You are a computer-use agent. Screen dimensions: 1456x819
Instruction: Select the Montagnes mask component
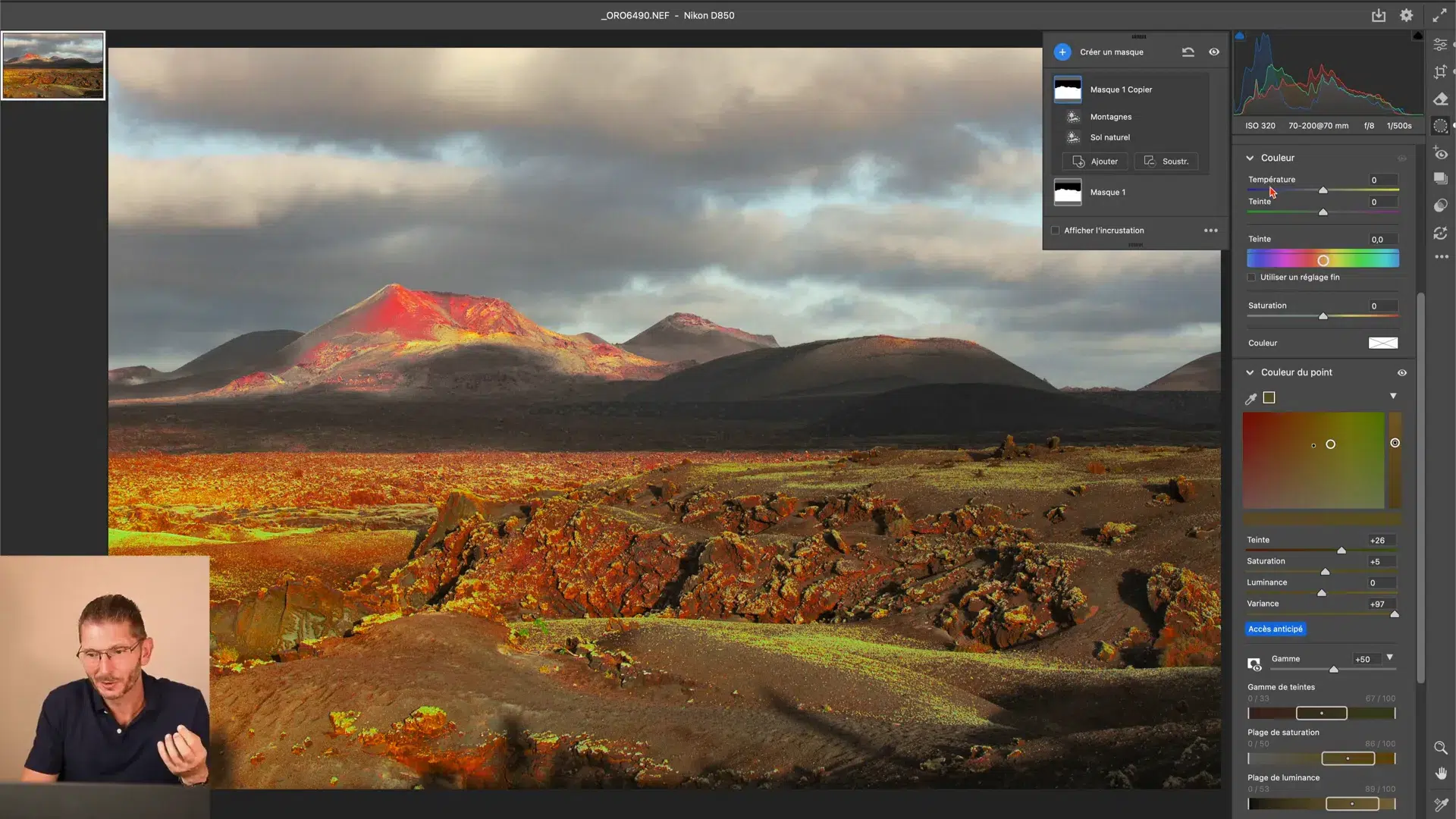[x=1110, y=117]
